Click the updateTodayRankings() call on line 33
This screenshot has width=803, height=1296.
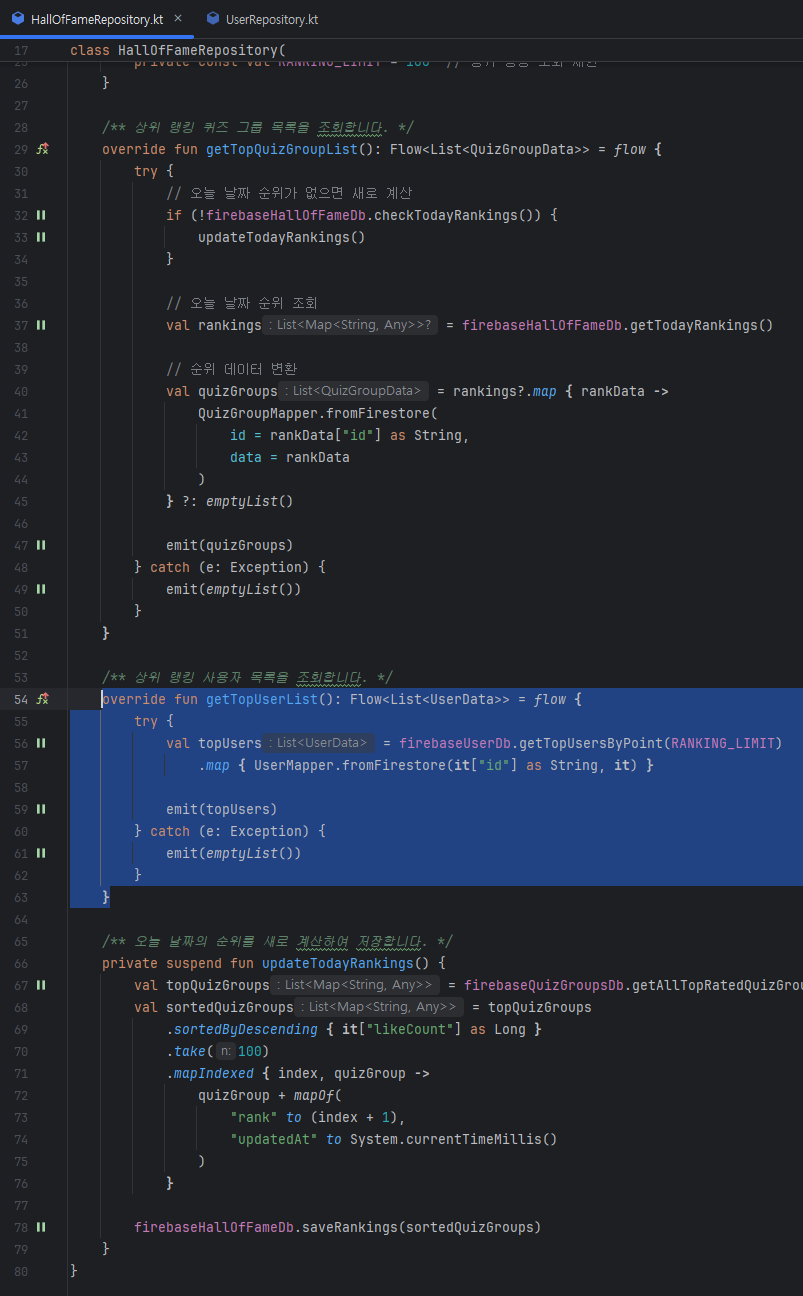(x=282, y=237)
